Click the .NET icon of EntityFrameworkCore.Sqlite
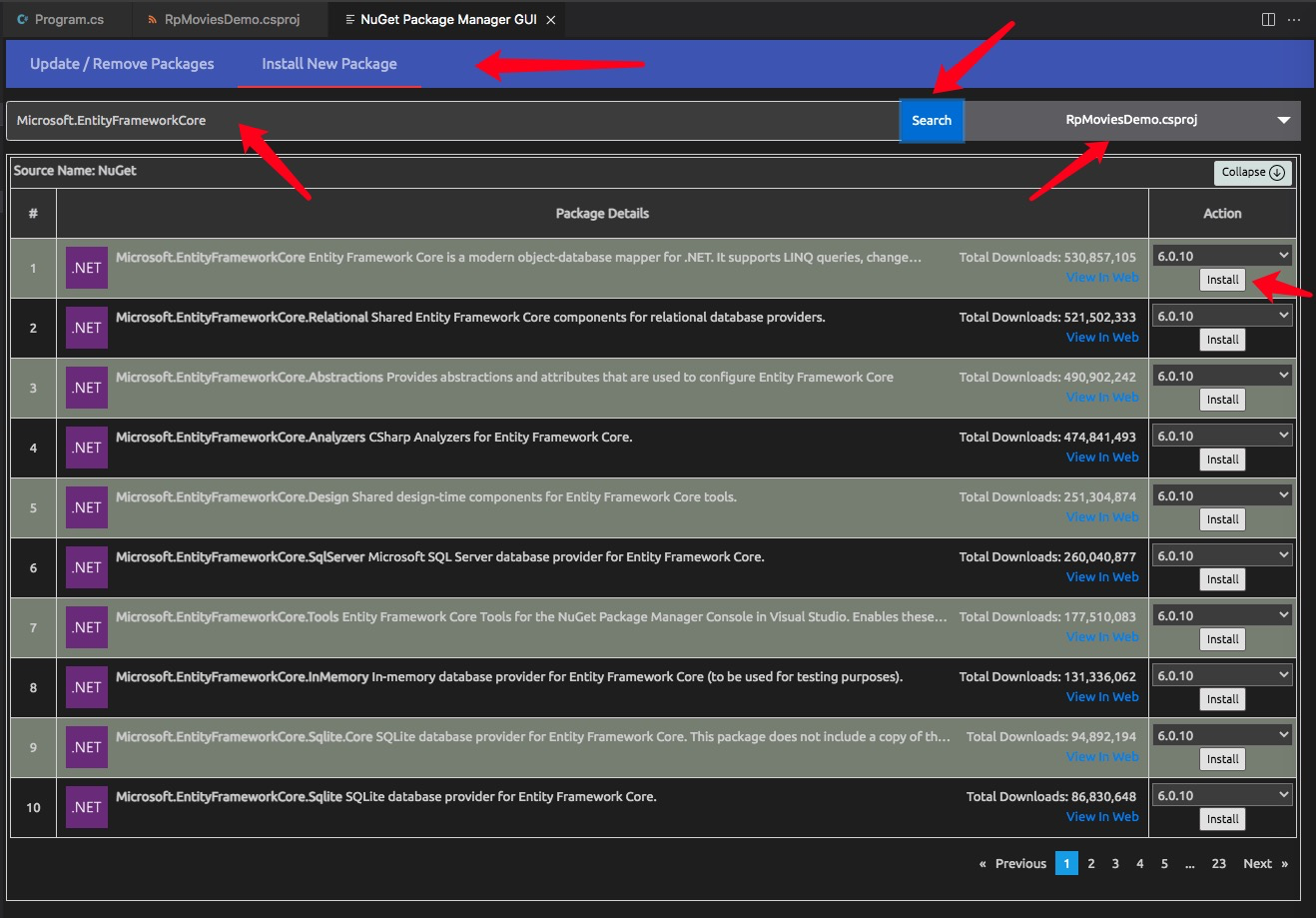 [87, 807]
